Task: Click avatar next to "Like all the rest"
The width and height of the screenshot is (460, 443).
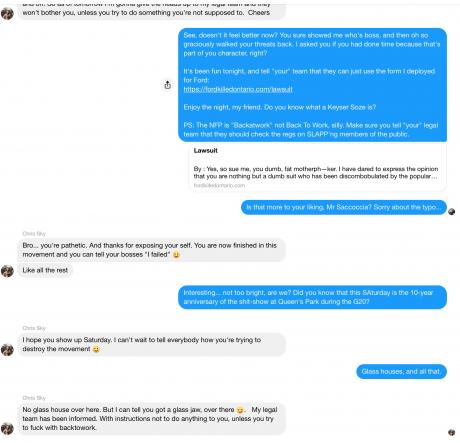Action: click(x=7, y=271)
